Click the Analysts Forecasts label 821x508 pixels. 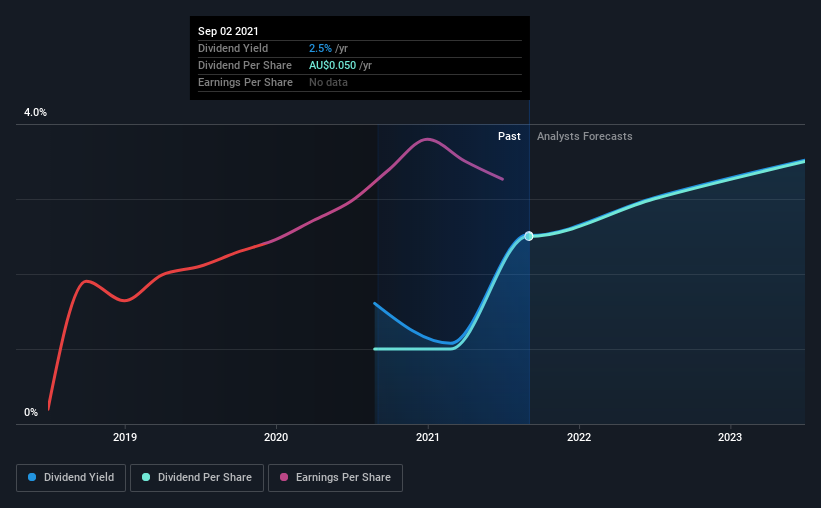[x=584, y=136]
